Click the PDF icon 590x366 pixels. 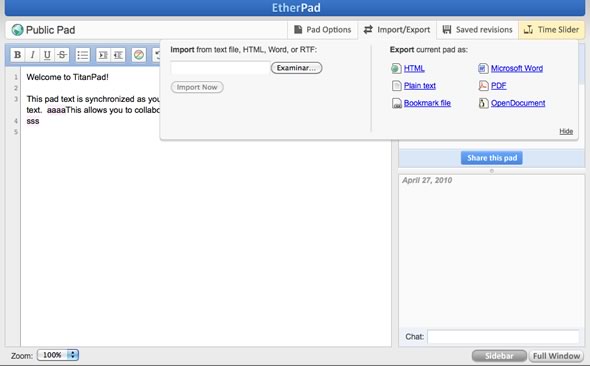tap(483, 86)
